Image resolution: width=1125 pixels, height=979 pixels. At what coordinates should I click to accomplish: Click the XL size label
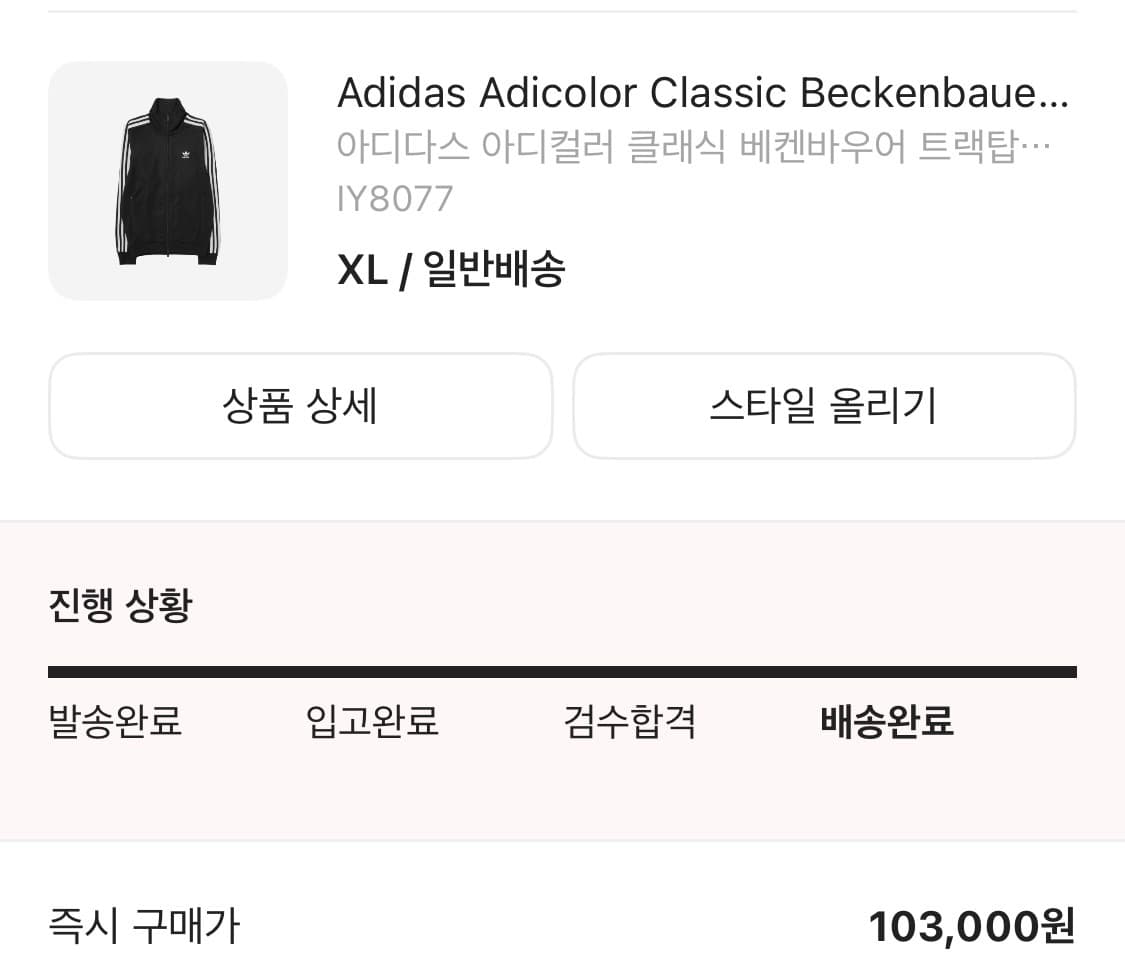click(362, 270)
